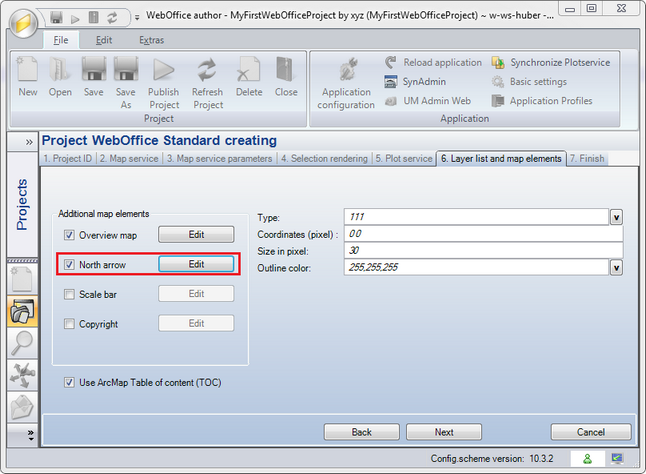Click Edit button for Overview map
The image size is (646, 474).
click(196, 234)
